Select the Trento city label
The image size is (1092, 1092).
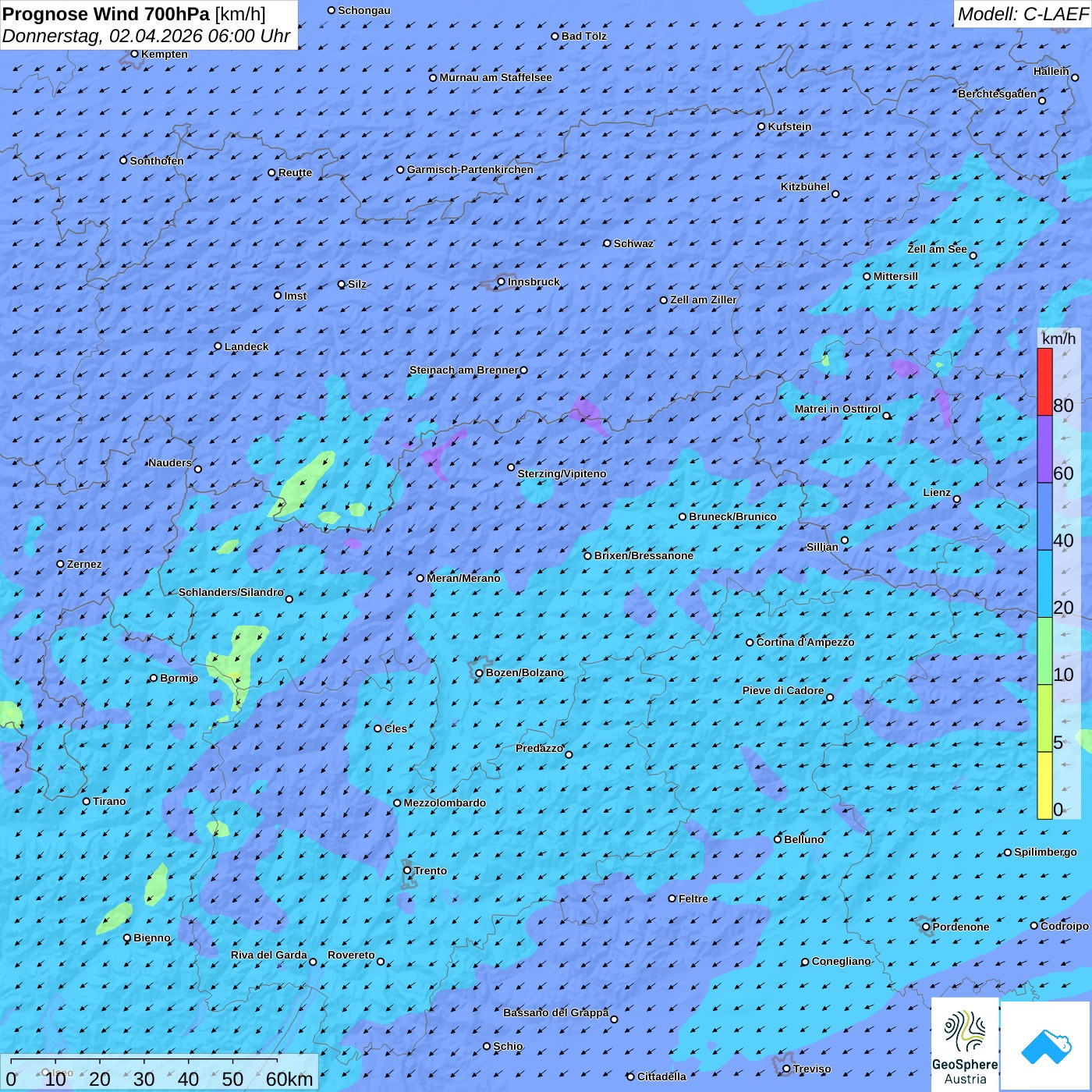coord(431,870)
